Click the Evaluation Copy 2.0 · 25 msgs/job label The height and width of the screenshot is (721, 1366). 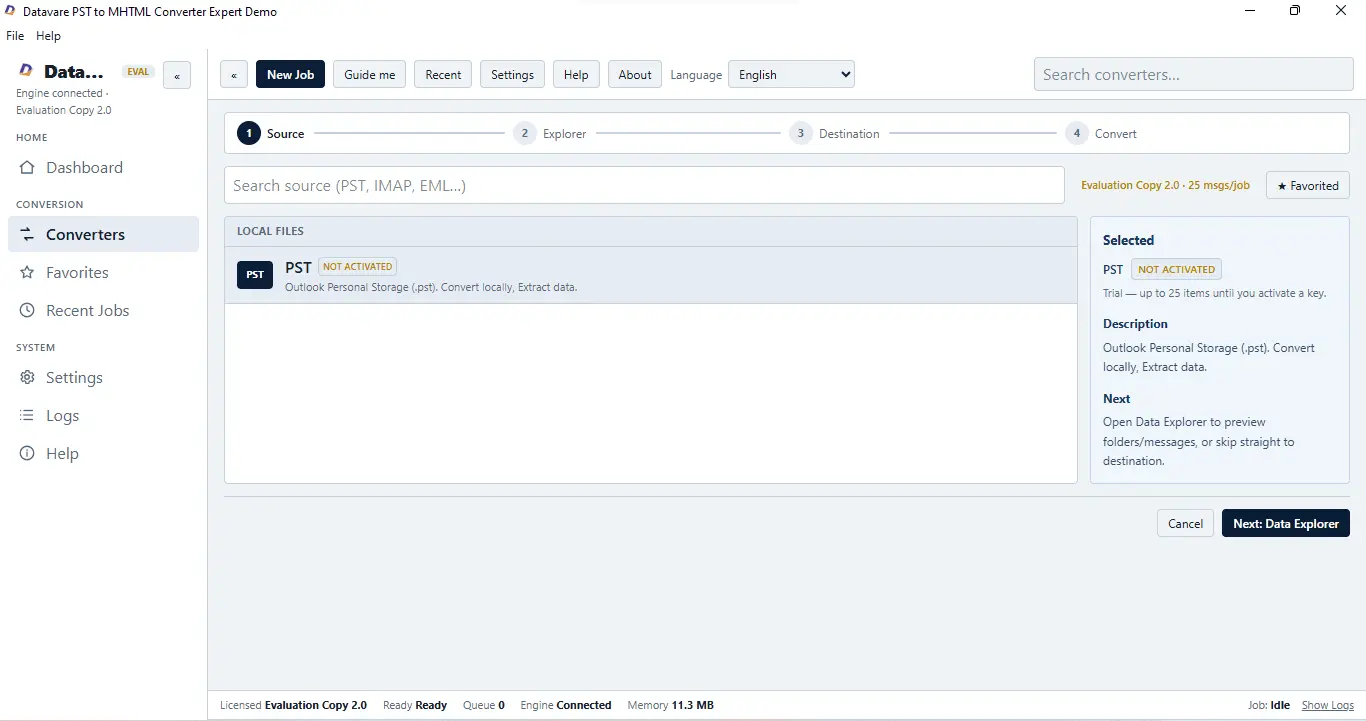(x=1165, y=186)
